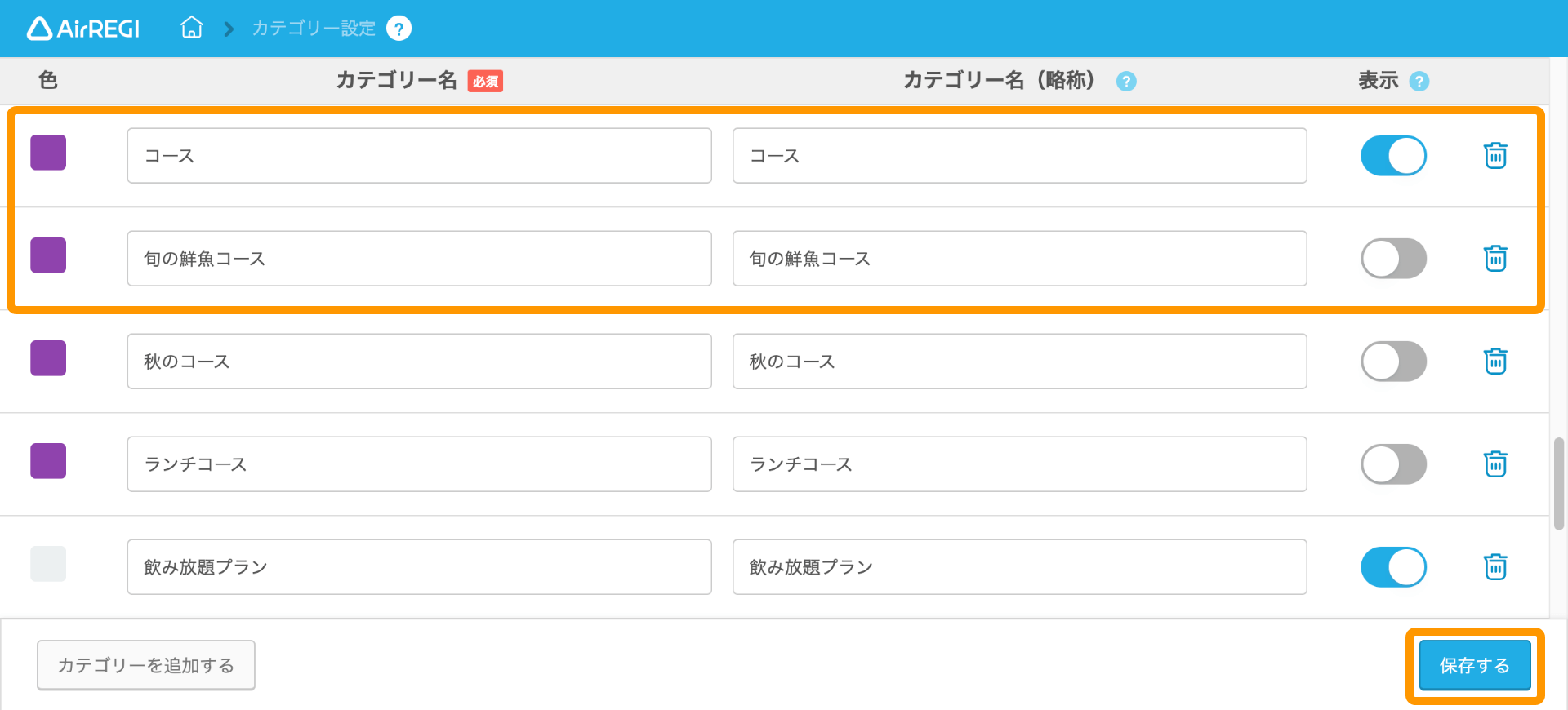Viewport: 1568px width, 710px height.
Task: Delete the コース category row
Action: pyautogui.click(x=1495, y=155)
